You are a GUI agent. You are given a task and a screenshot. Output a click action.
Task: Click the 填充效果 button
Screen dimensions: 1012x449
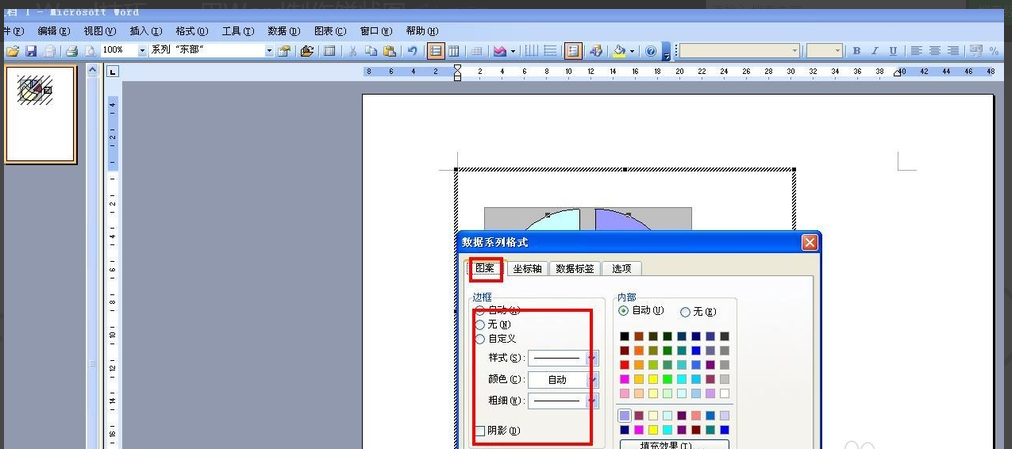(x=673, y=444)
